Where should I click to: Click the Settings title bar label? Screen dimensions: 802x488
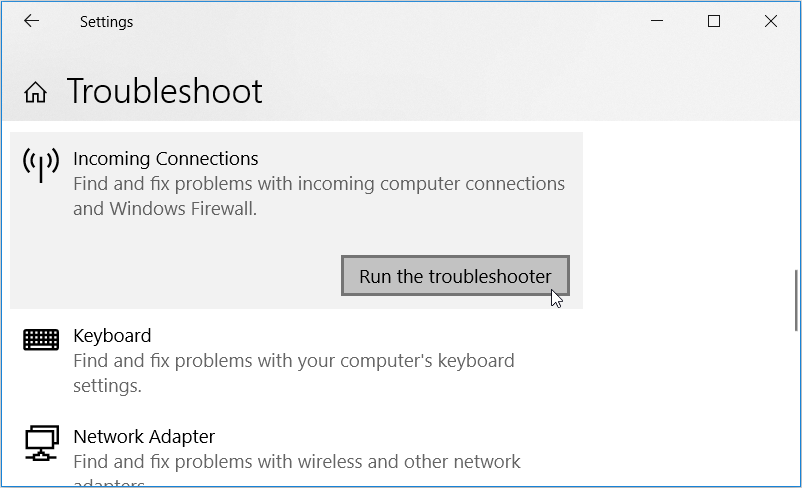[x=106, y=21]
